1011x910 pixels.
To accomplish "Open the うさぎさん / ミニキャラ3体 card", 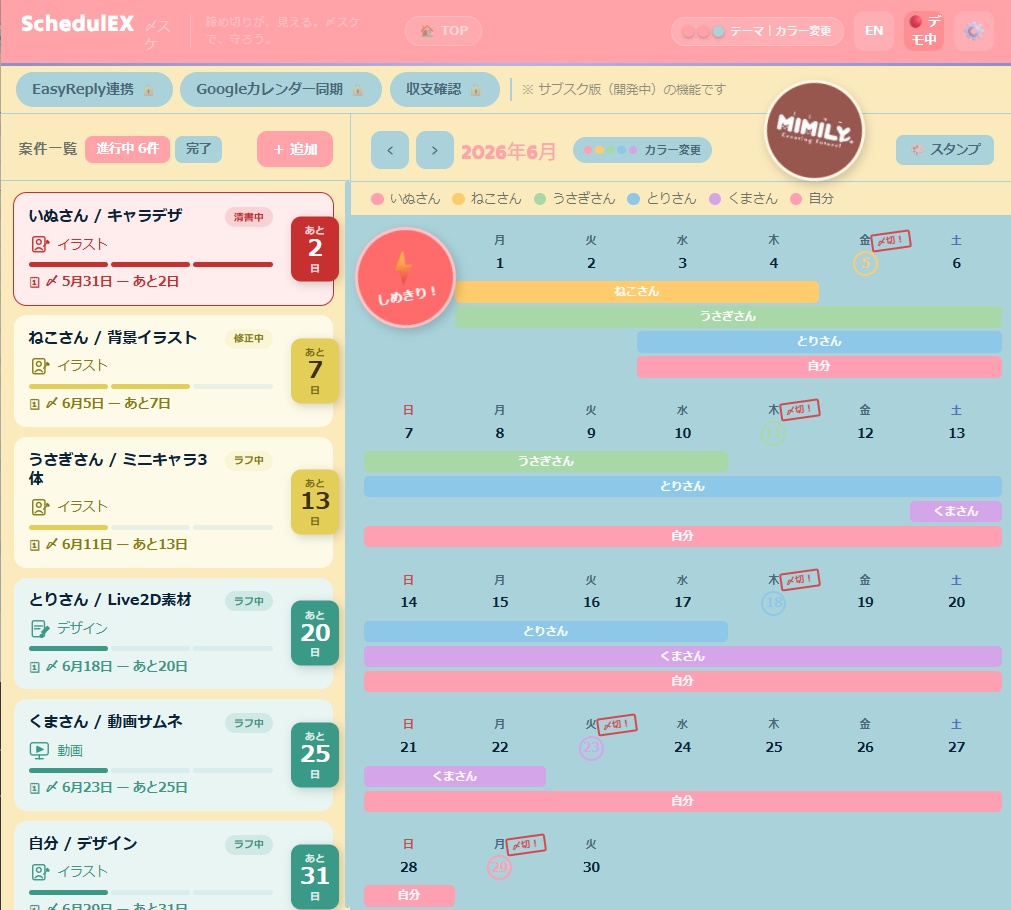I will pyautogui.click(x=173, y=502).
